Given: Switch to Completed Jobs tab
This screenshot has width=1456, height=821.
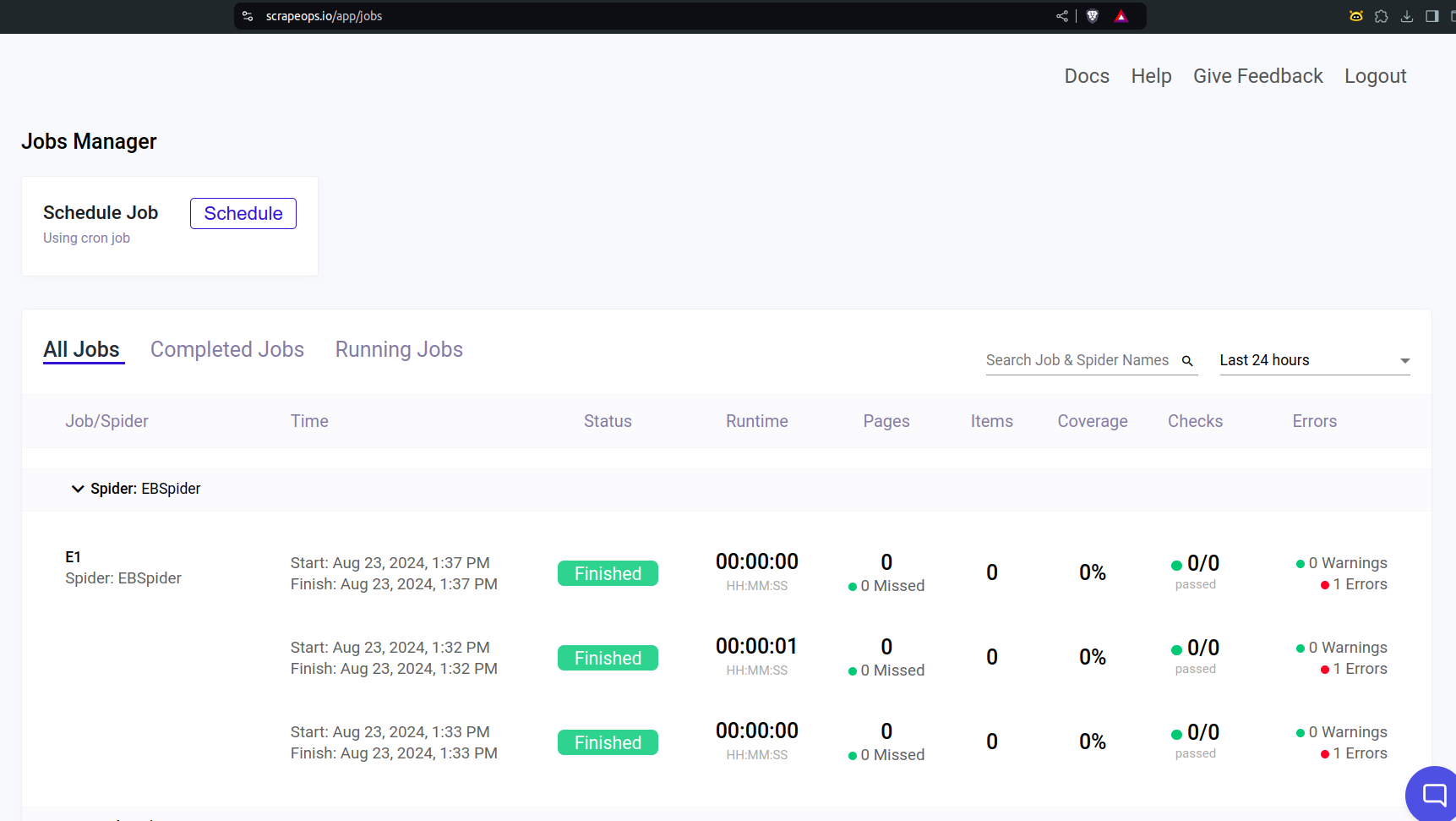Looking at the screenshot, I should tap(226, 349).
